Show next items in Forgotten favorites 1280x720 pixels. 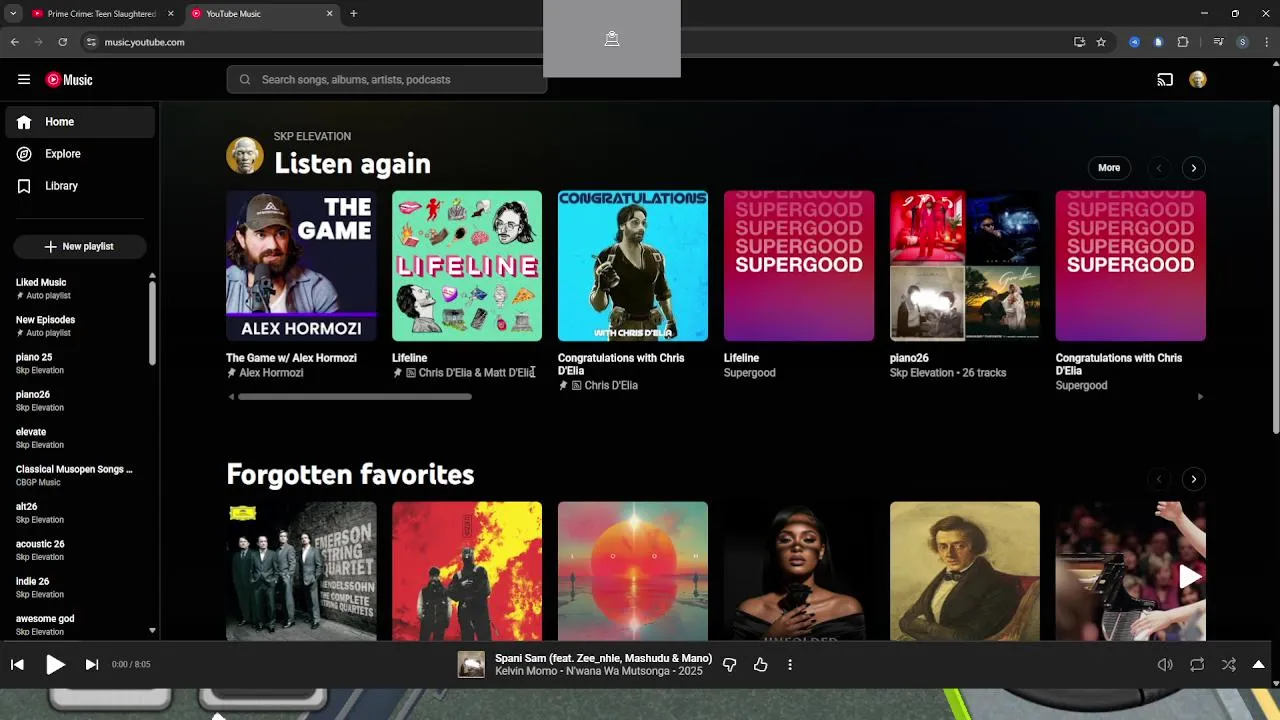click(1193, 479)
